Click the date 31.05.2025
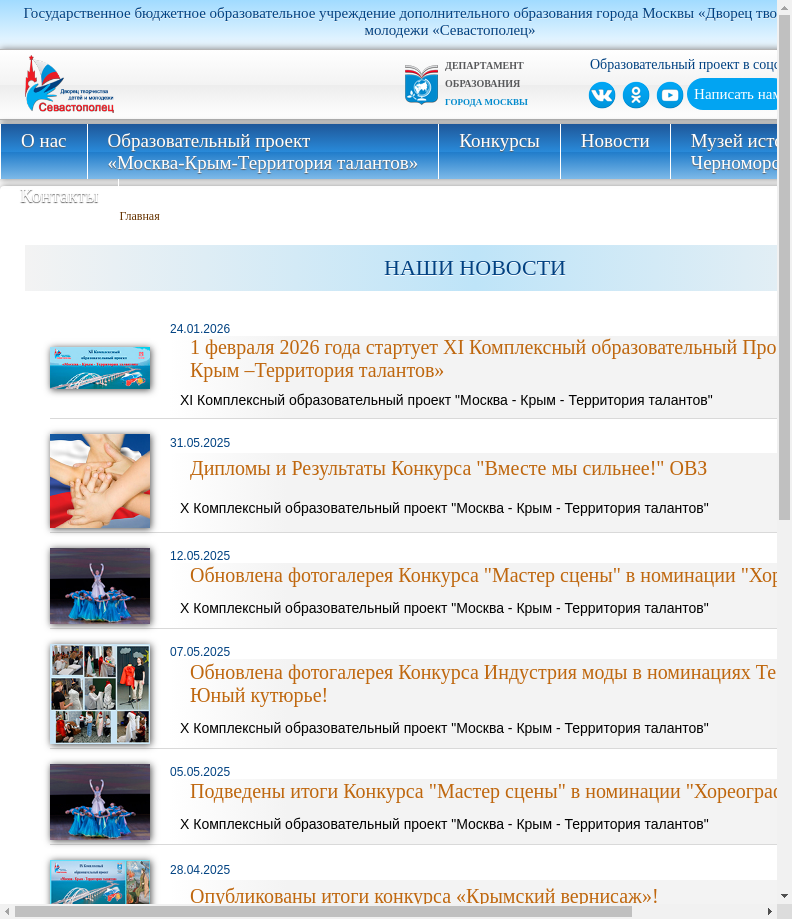The width and height of the screenshot is (792, 919). click(200, 443)
